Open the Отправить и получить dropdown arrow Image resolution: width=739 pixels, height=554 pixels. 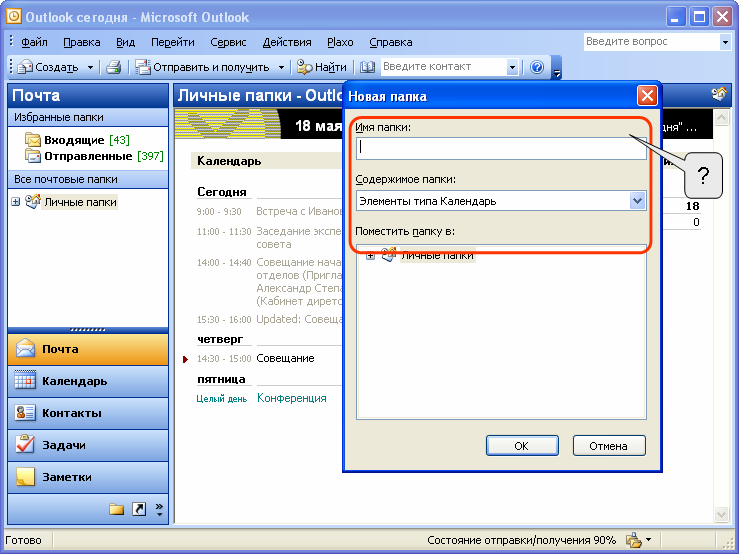coord(281,67)
